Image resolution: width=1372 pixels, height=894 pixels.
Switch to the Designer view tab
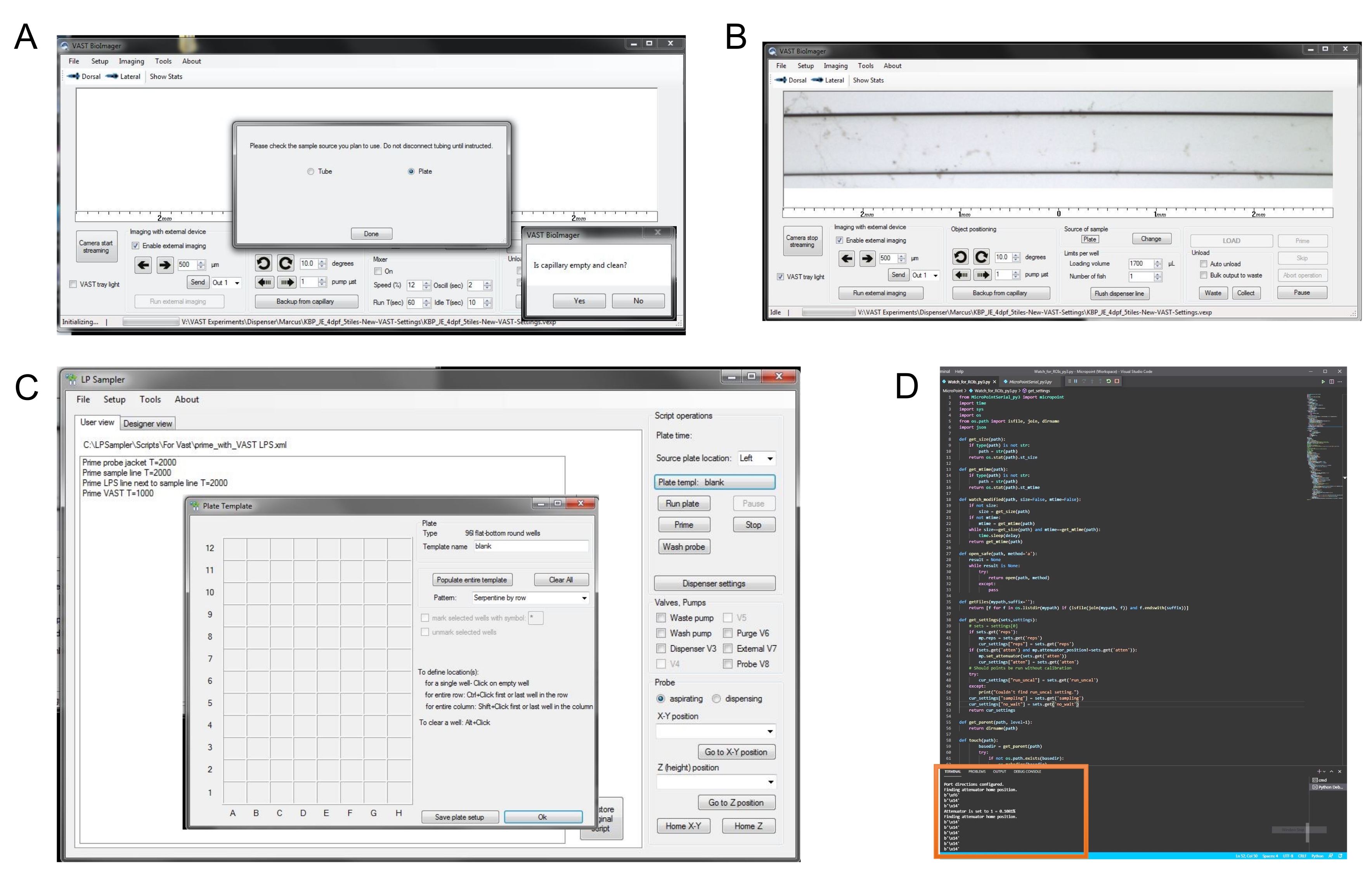[147, 424]
